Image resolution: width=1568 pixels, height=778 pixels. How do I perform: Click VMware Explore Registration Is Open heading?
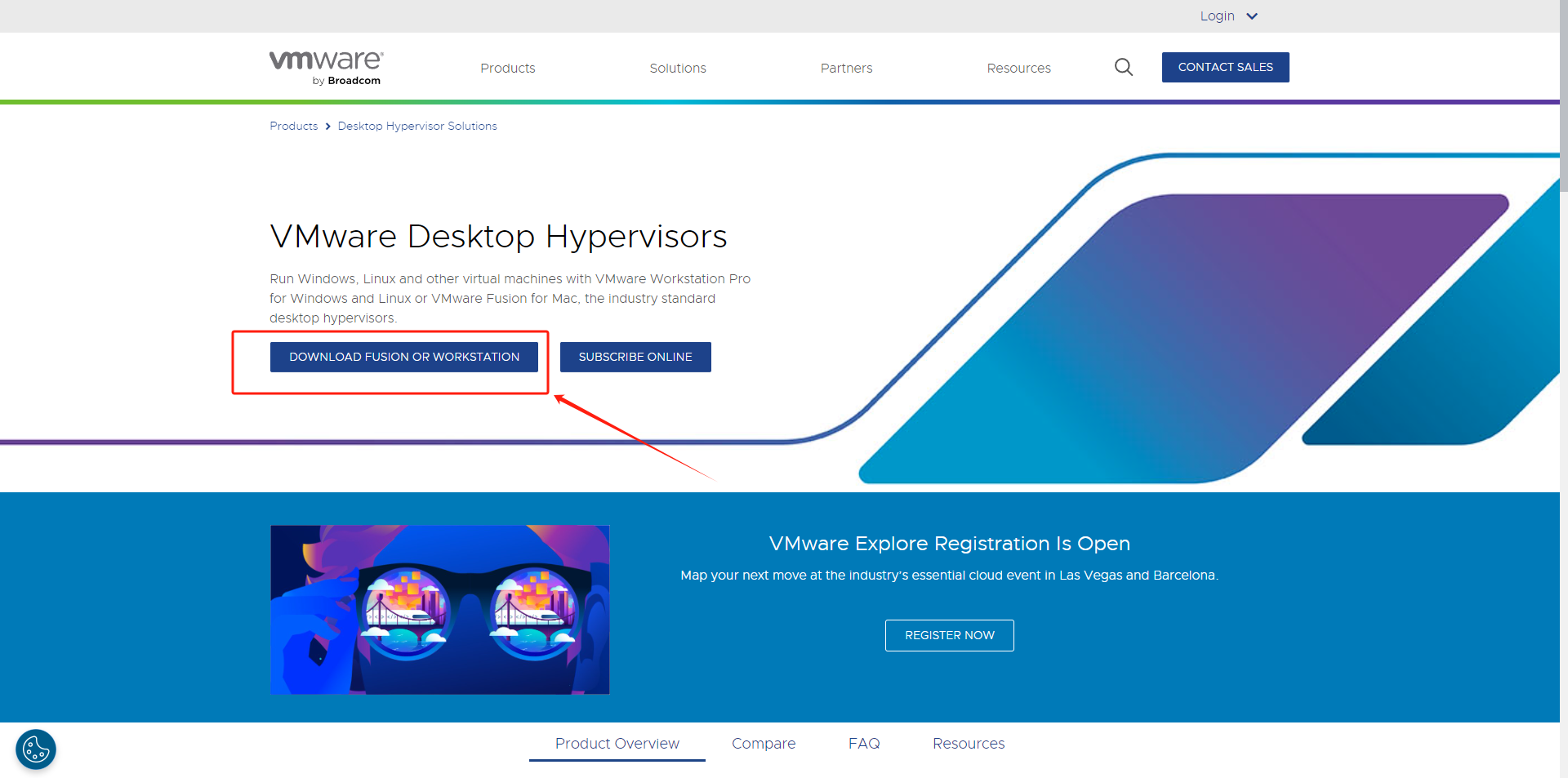click(x=950, y=544)
